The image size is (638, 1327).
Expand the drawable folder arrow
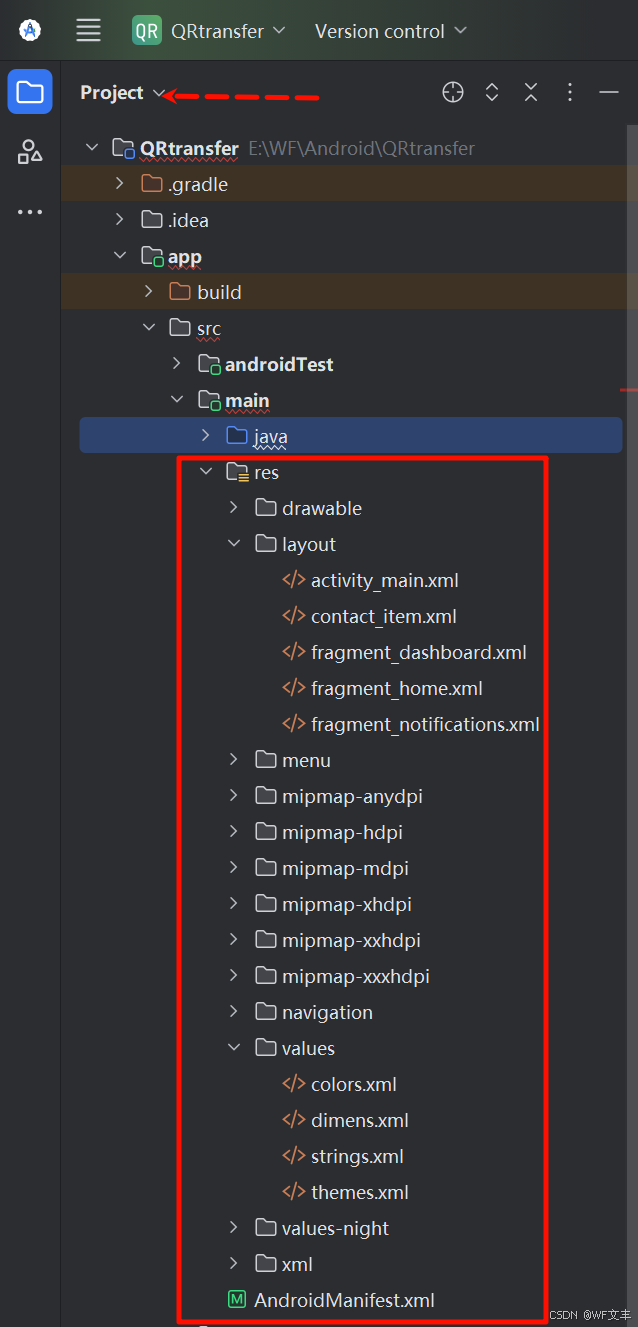pos(234,508)
